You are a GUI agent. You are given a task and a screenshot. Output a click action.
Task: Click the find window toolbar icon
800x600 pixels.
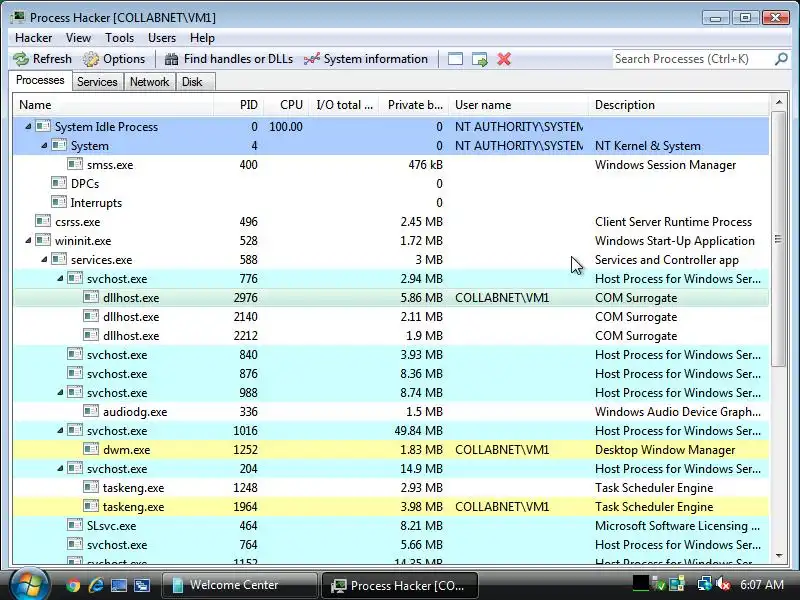455,59
